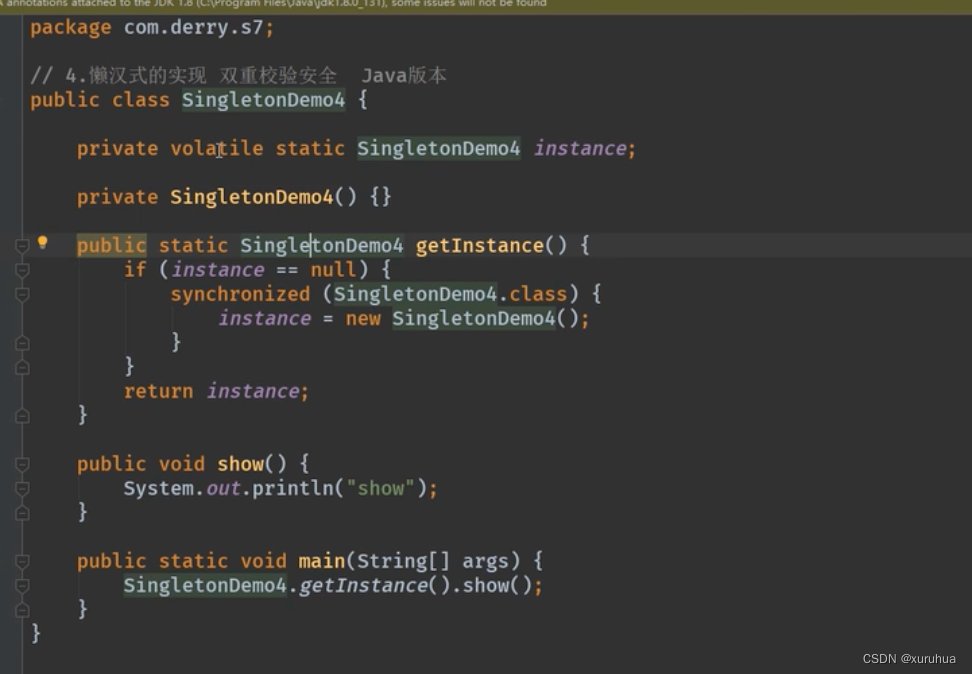Click the 'String[]' parameter type

click(403, 562)
